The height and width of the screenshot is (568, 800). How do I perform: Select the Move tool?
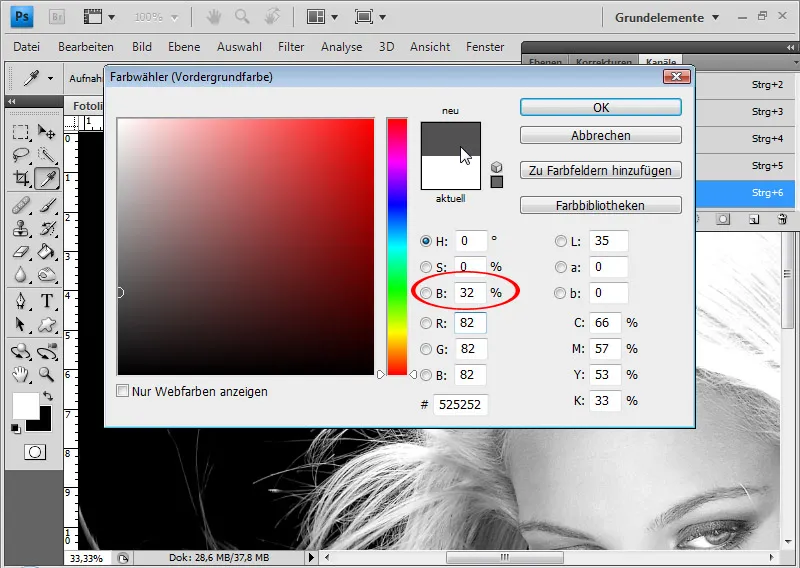(47, 133)
